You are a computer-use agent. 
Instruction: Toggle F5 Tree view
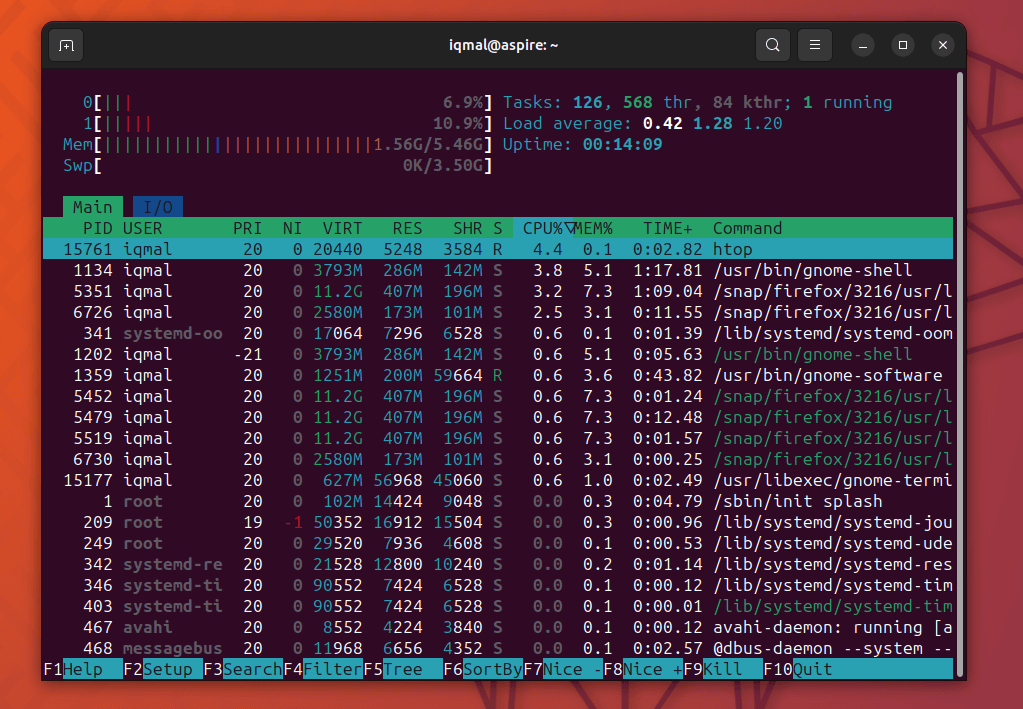click(x=403, y=669)
